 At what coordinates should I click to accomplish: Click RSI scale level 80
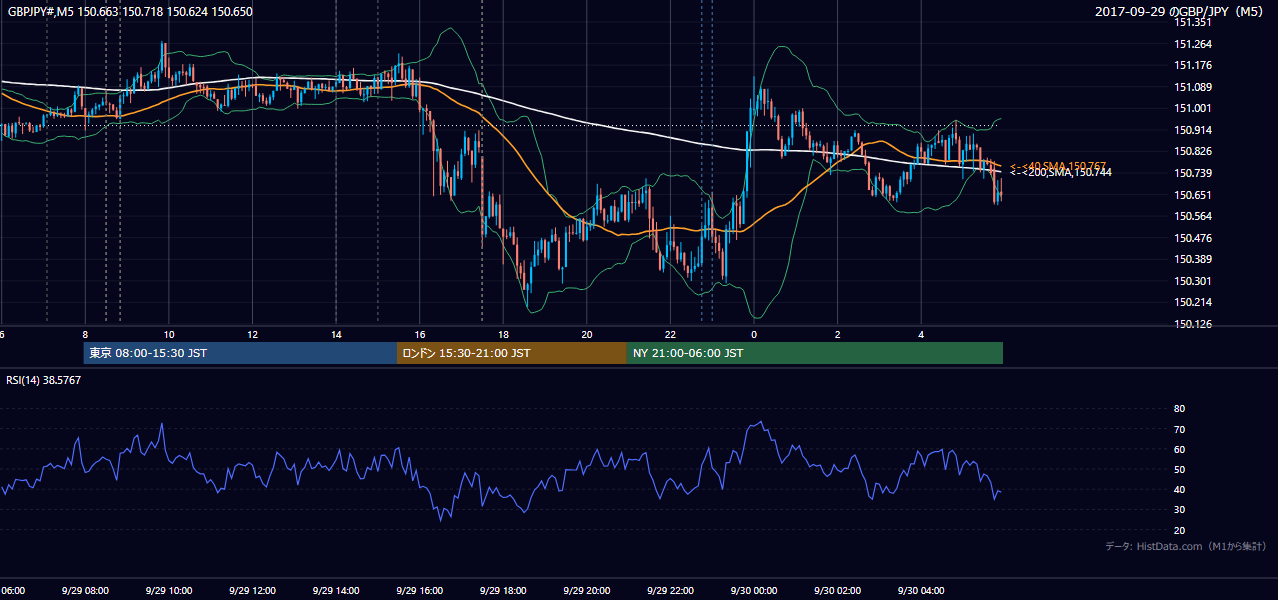1179,409
